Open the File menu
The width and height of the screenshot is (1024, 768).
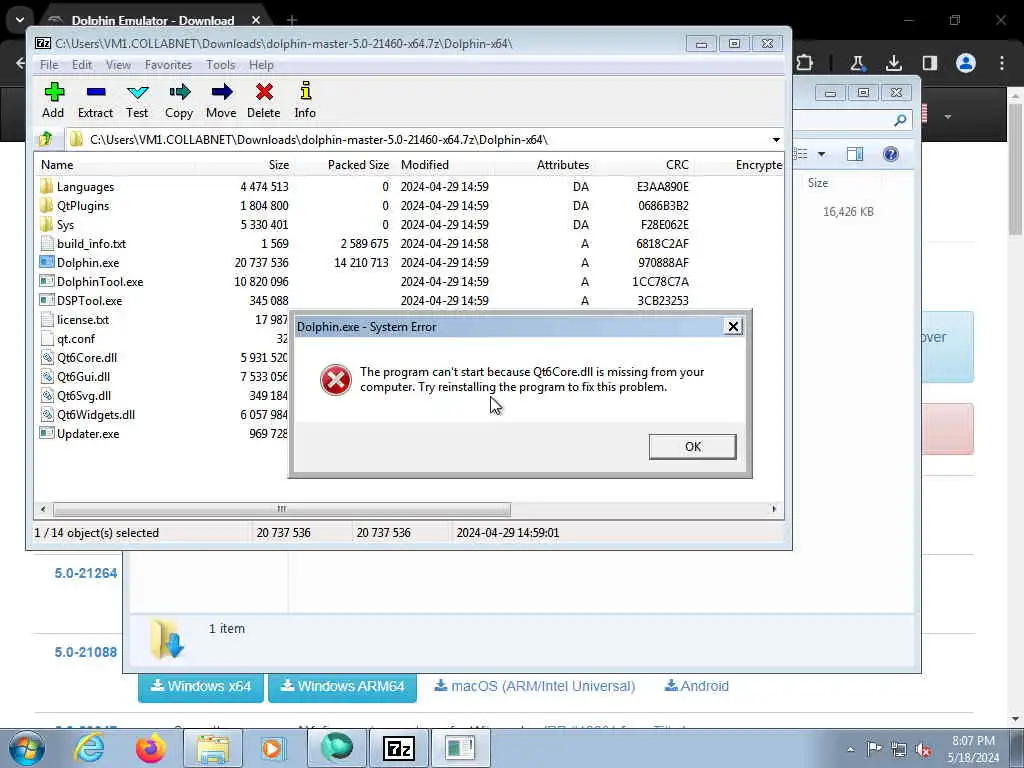coord(49,65)
